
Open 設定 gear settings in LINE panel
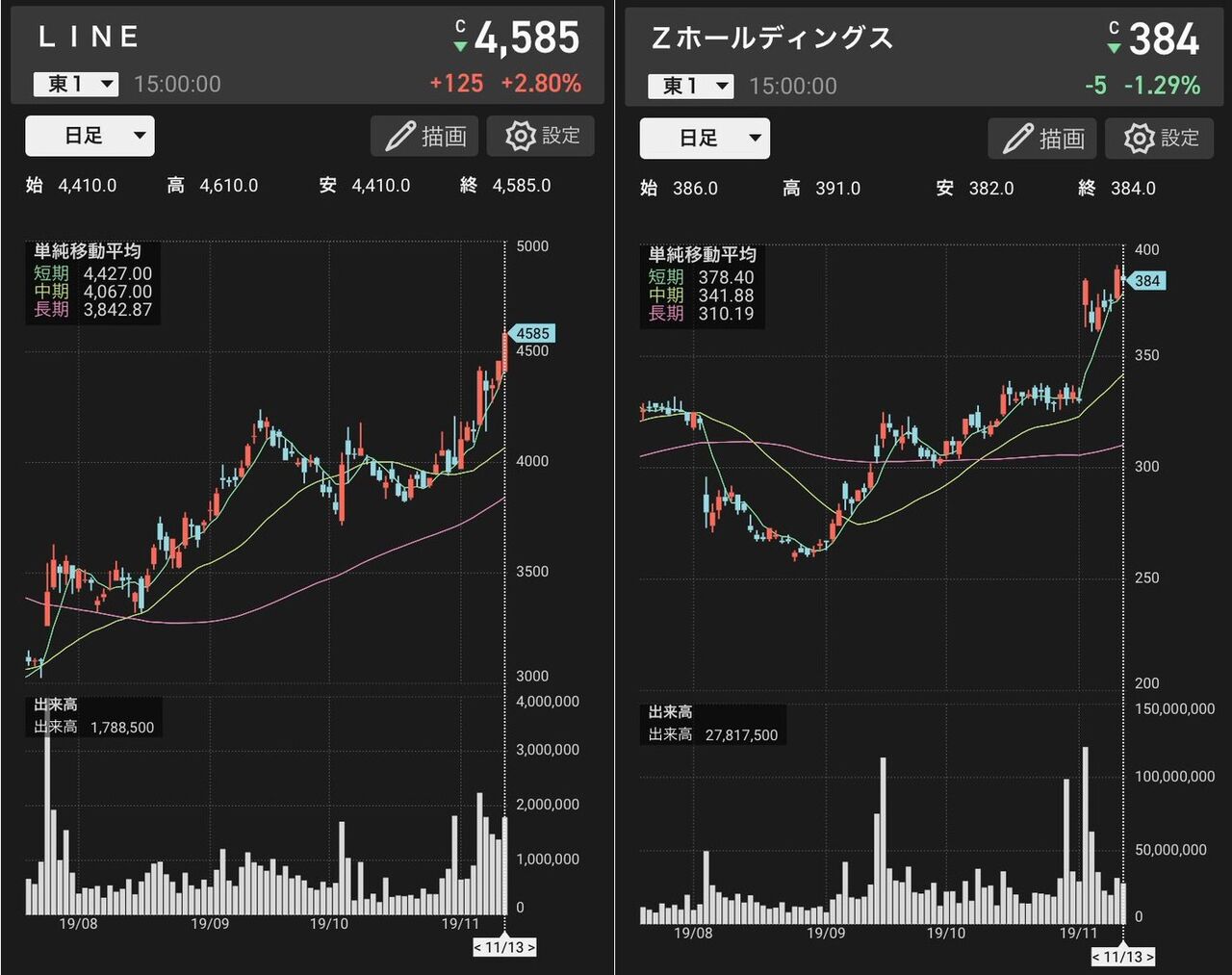point(541,136)
